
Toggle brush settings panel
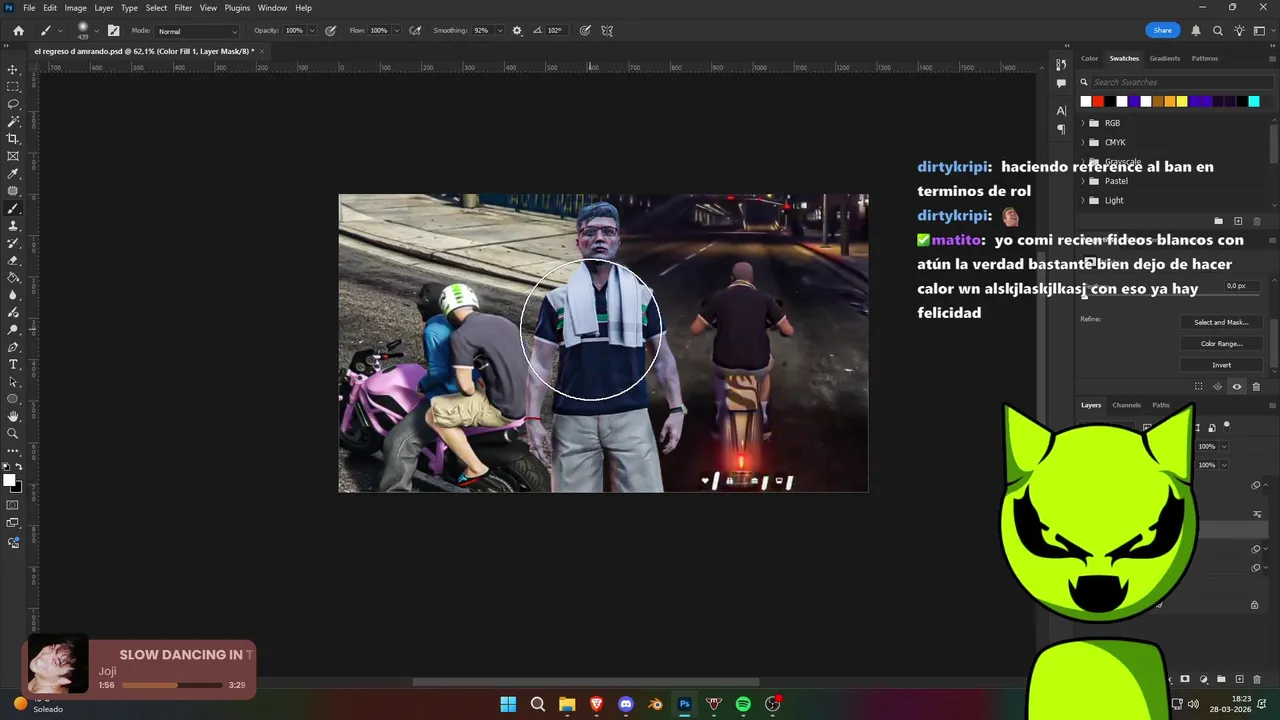113,31
